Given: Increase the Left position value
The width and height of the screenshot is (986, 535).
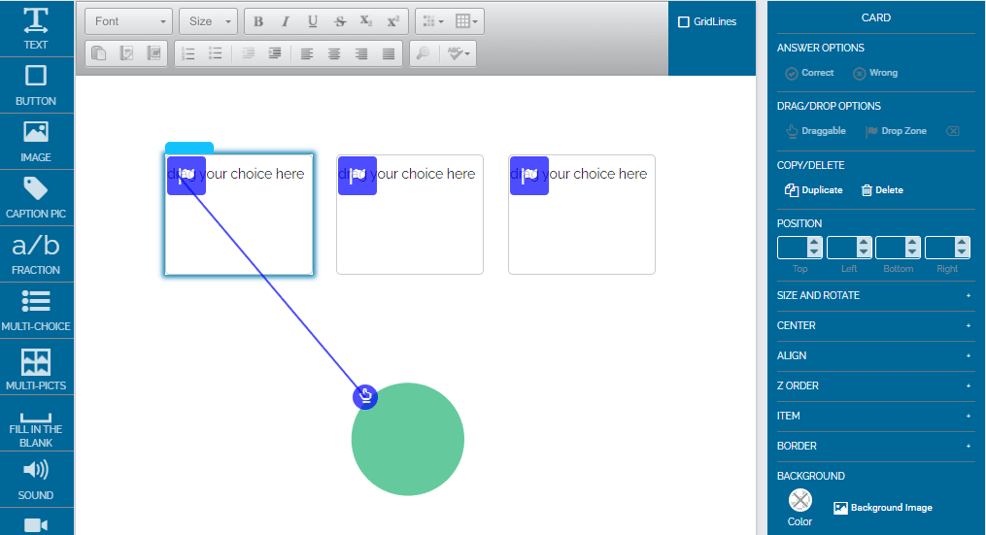Looking at the screenshot, I should 863,242.
